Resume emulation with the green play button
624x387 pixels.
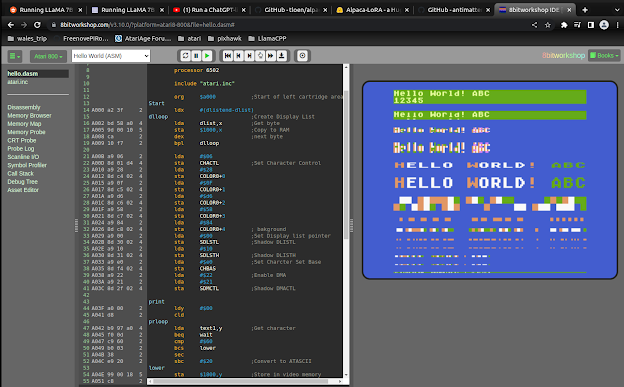click(207, 56)
